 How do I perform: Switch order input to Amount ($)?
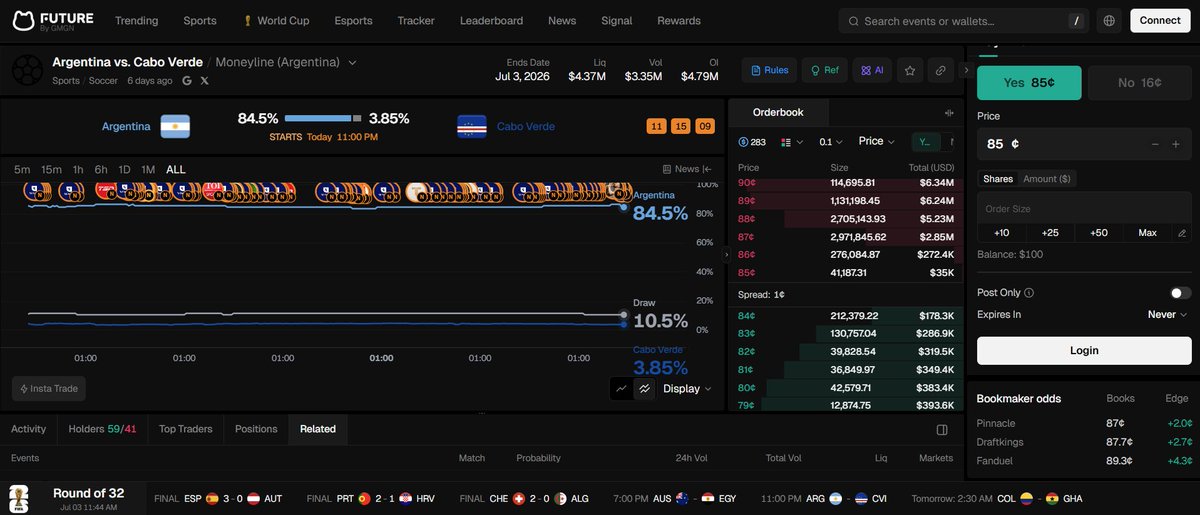pos(1047,179)
